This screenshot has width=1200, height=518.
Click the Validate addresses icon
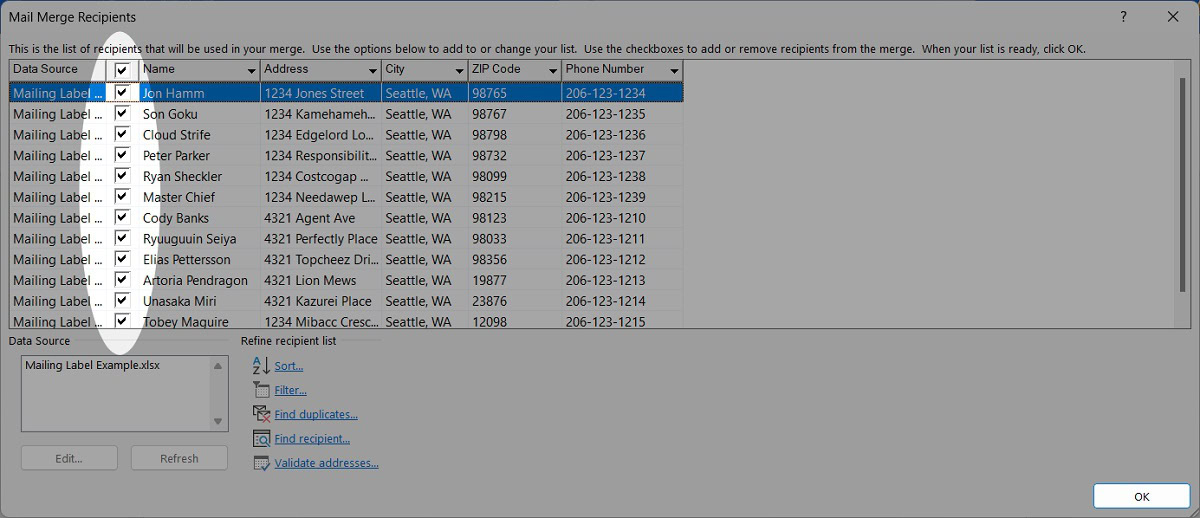point(261,463)
